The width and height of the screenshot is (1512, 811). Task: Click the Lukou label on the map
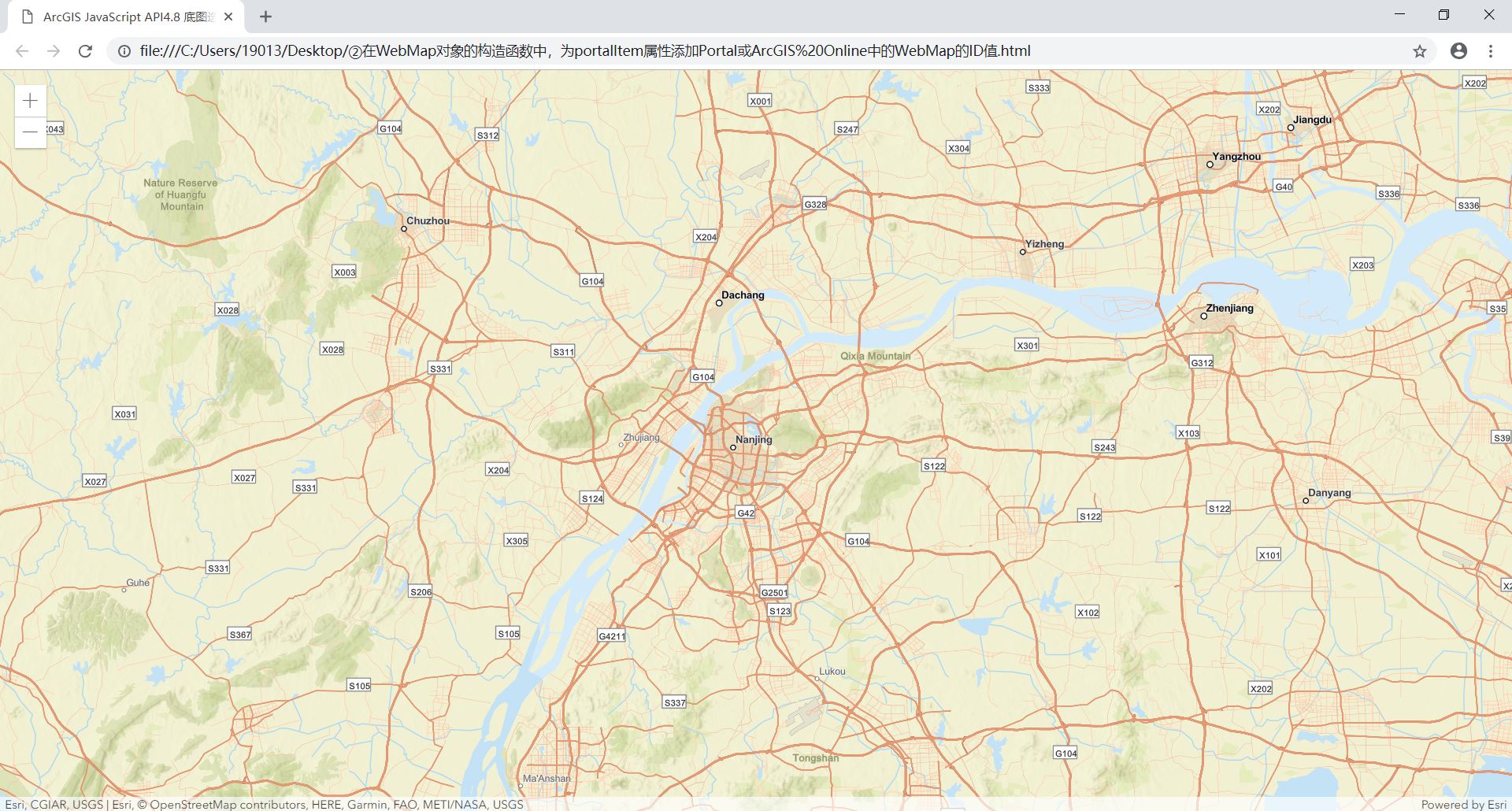pos(832,672)
